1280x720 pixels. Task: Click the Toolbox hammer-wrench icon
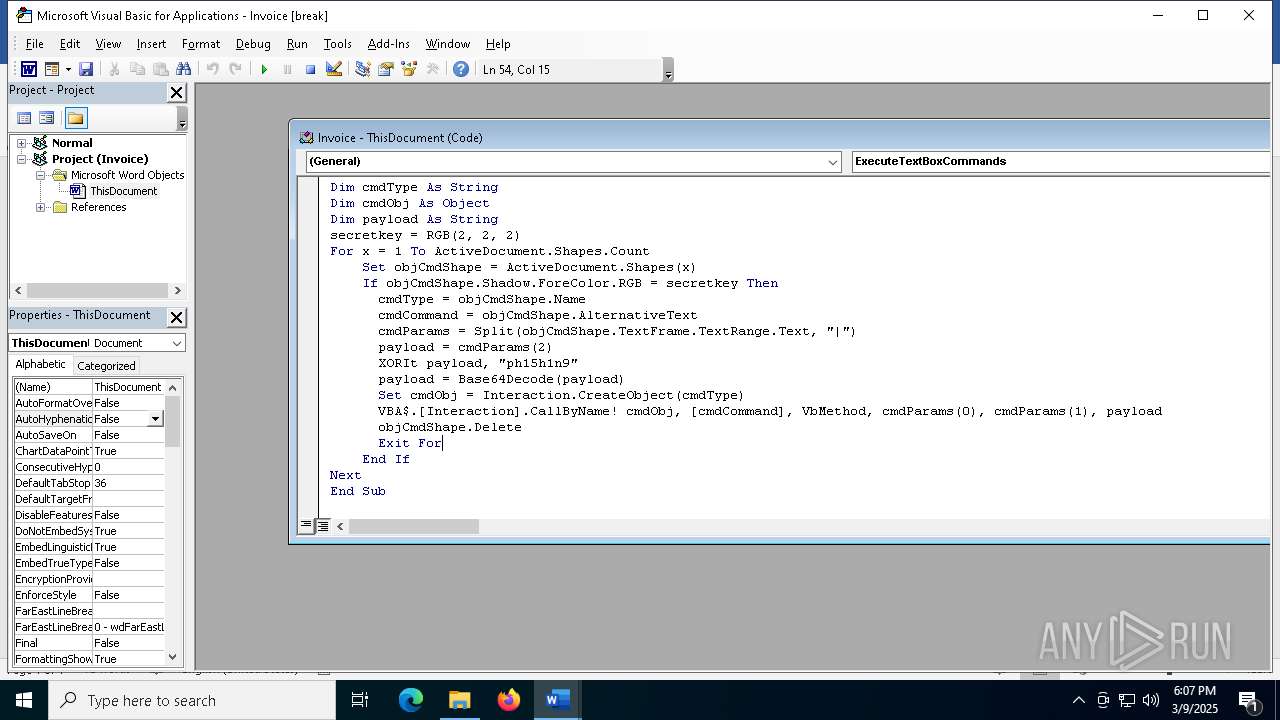pyautogui.click(x=432, y=69)
